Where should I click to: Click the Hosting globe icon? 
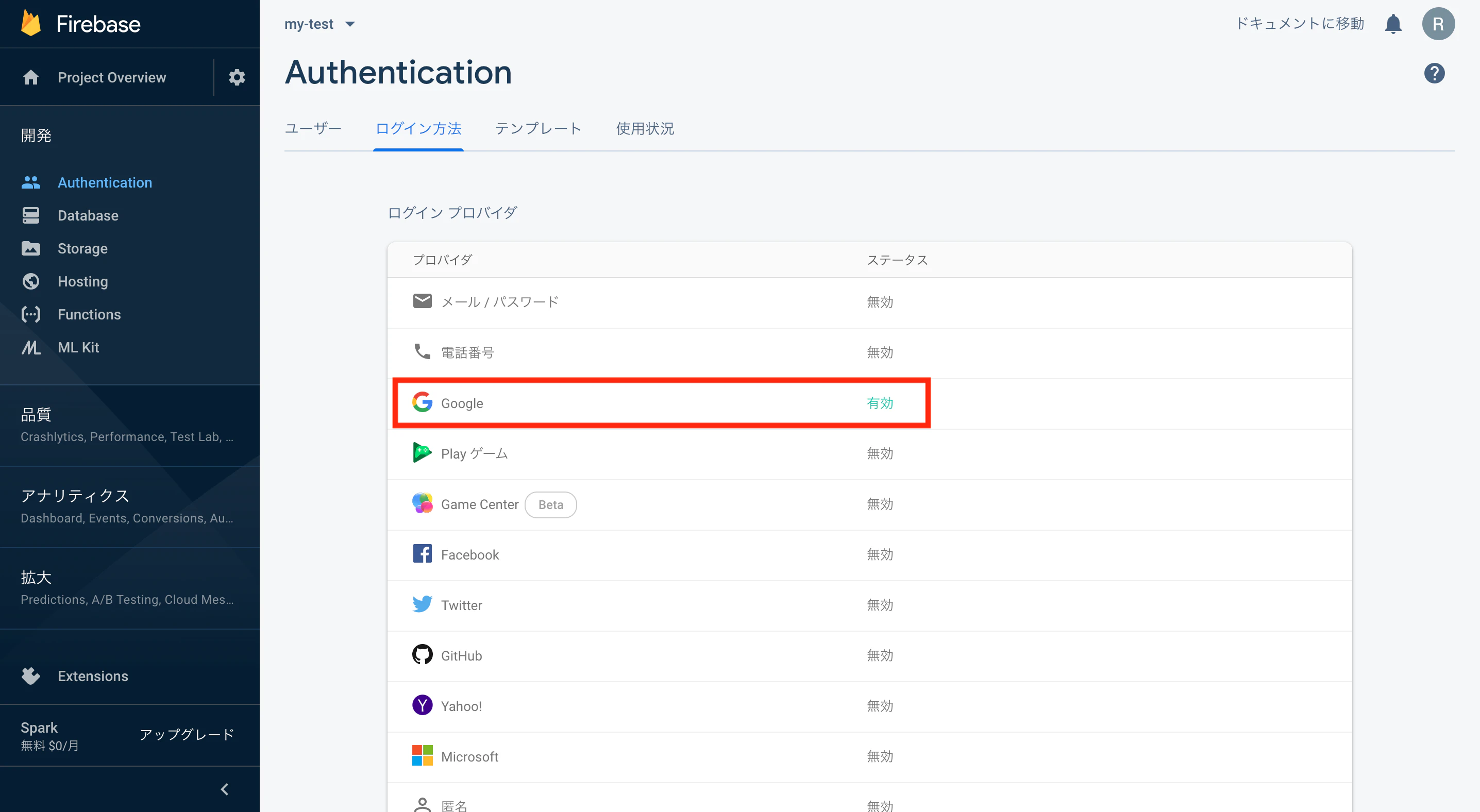tap(31, 281)
